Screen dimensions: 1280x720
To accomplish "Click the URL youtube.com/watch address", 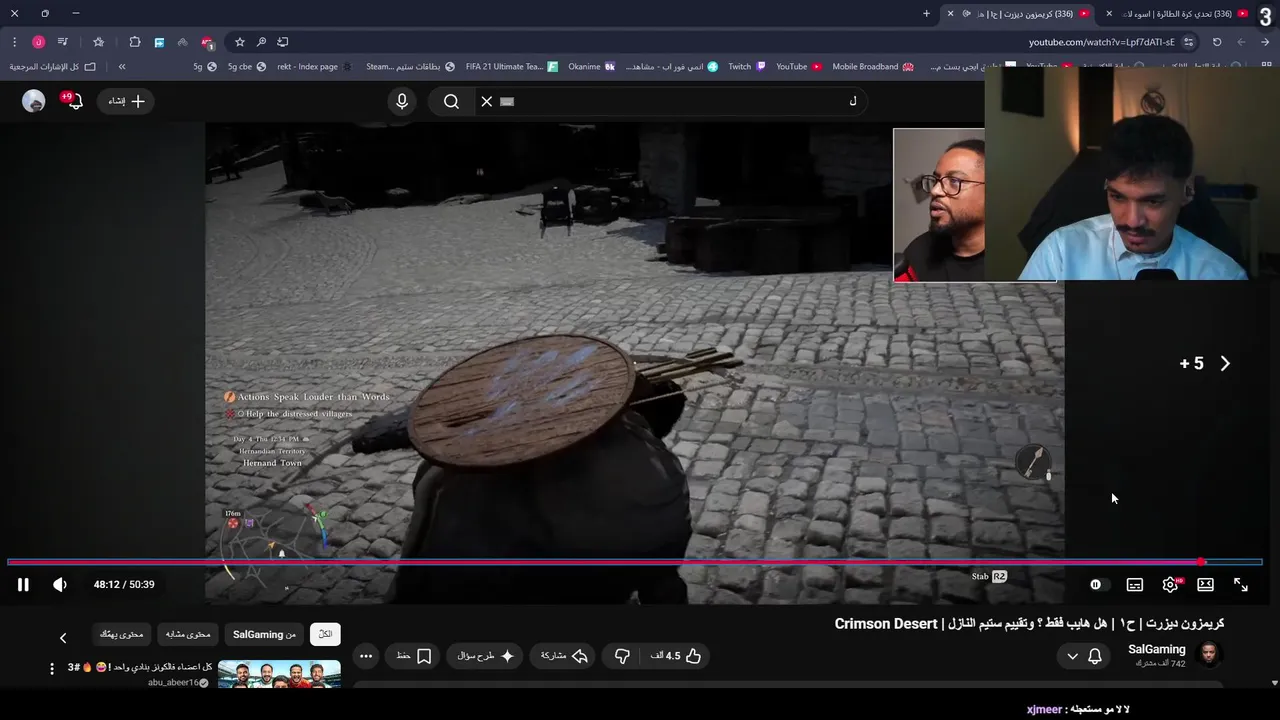I will (1102, 42).
